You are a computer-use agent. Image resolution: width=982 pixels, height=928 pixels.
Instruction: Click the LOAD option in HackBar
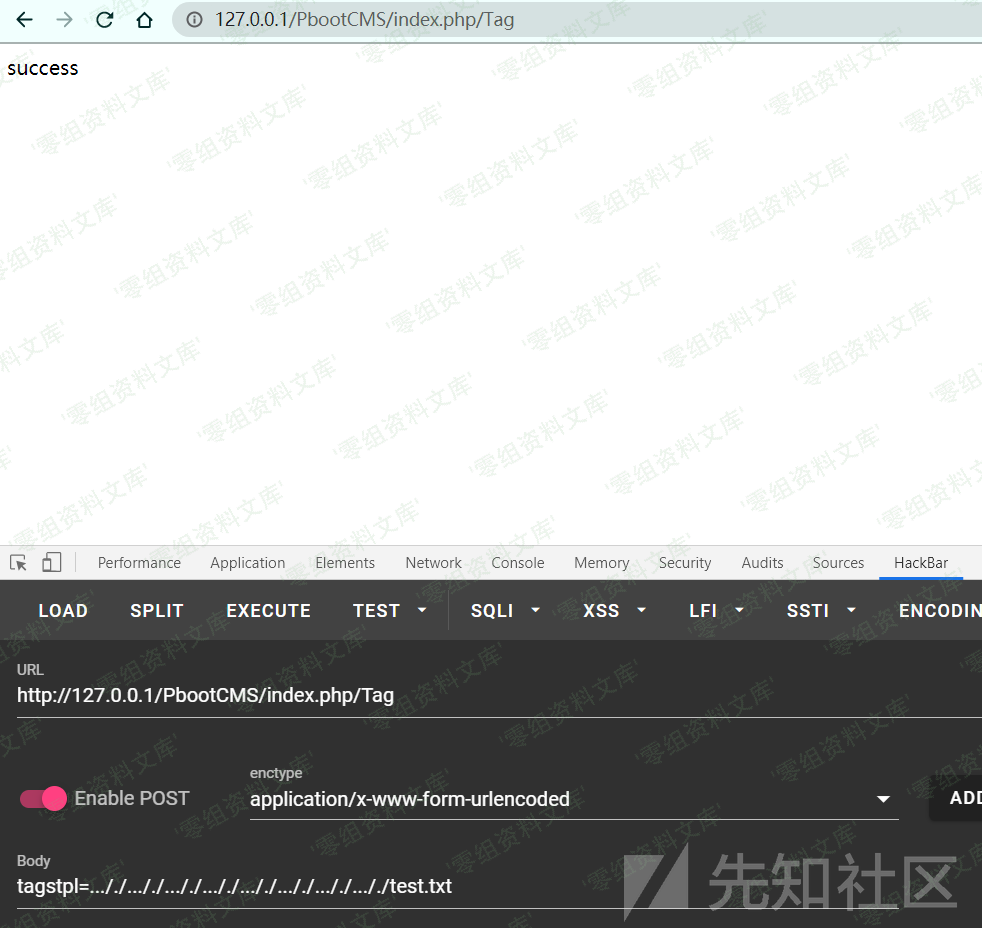[x=63, y=610]
